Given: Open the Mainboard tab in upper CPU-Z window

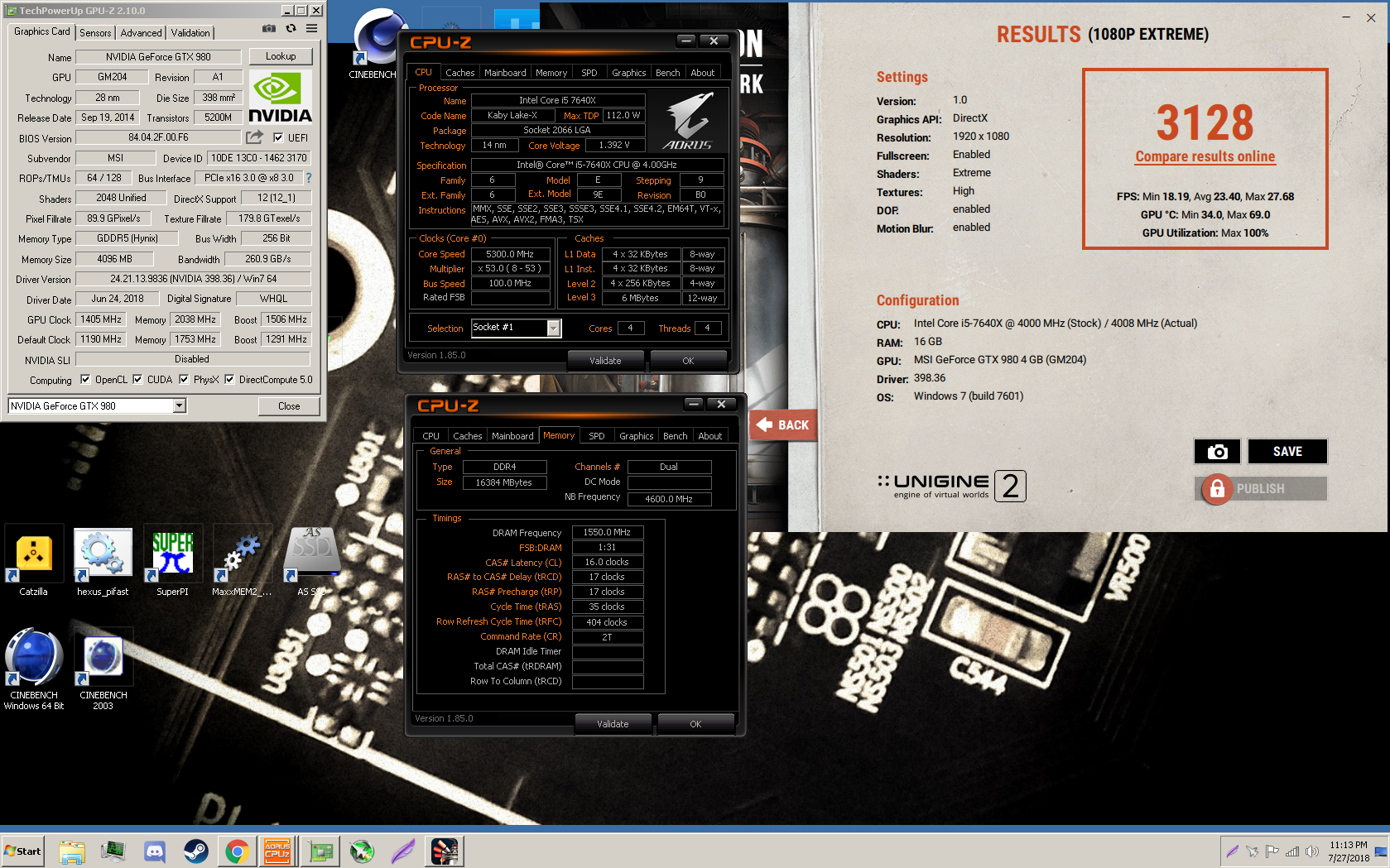Looking at the screenshot, I should pyautogui.click(x=505, y=73).
